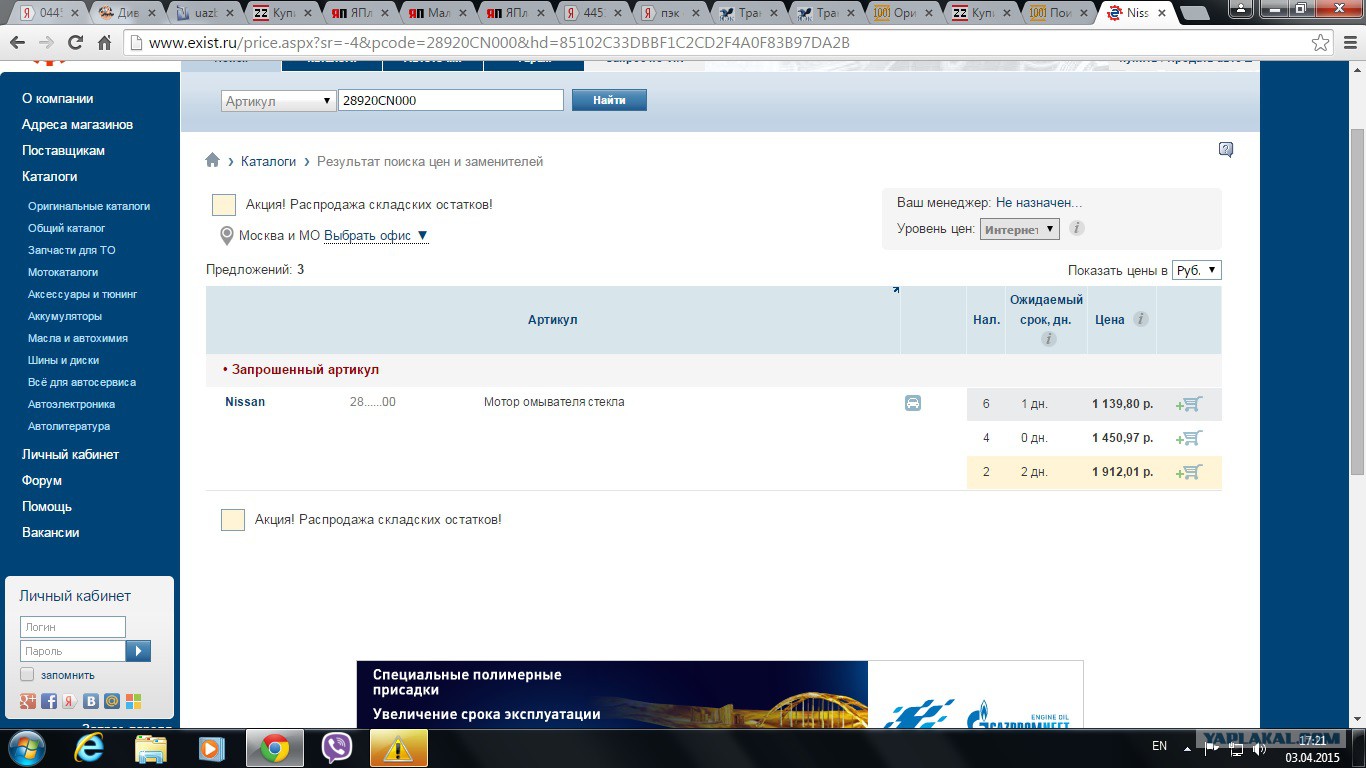Viewport: 1366px width, 768px height.
Task: Add the 1 912,01 р. offer to cart
Action: 1189,472
